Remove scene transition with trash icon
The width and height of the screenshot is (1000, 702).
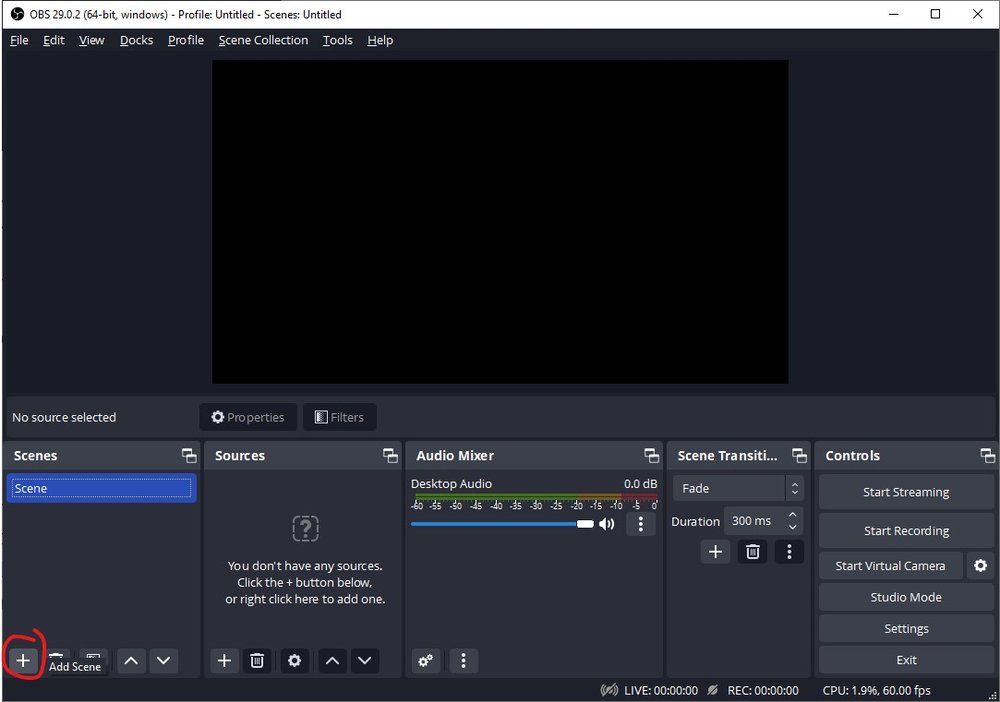tap(753, 552)
